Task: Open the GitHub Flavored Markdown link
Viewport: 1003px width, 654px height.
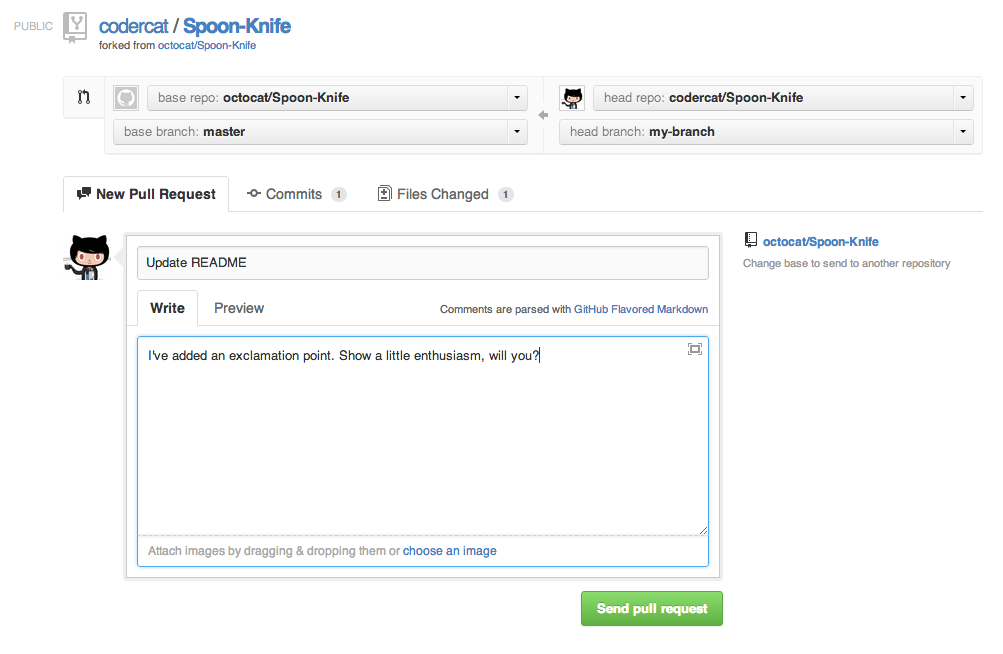Action: click(x=640, y=309)
